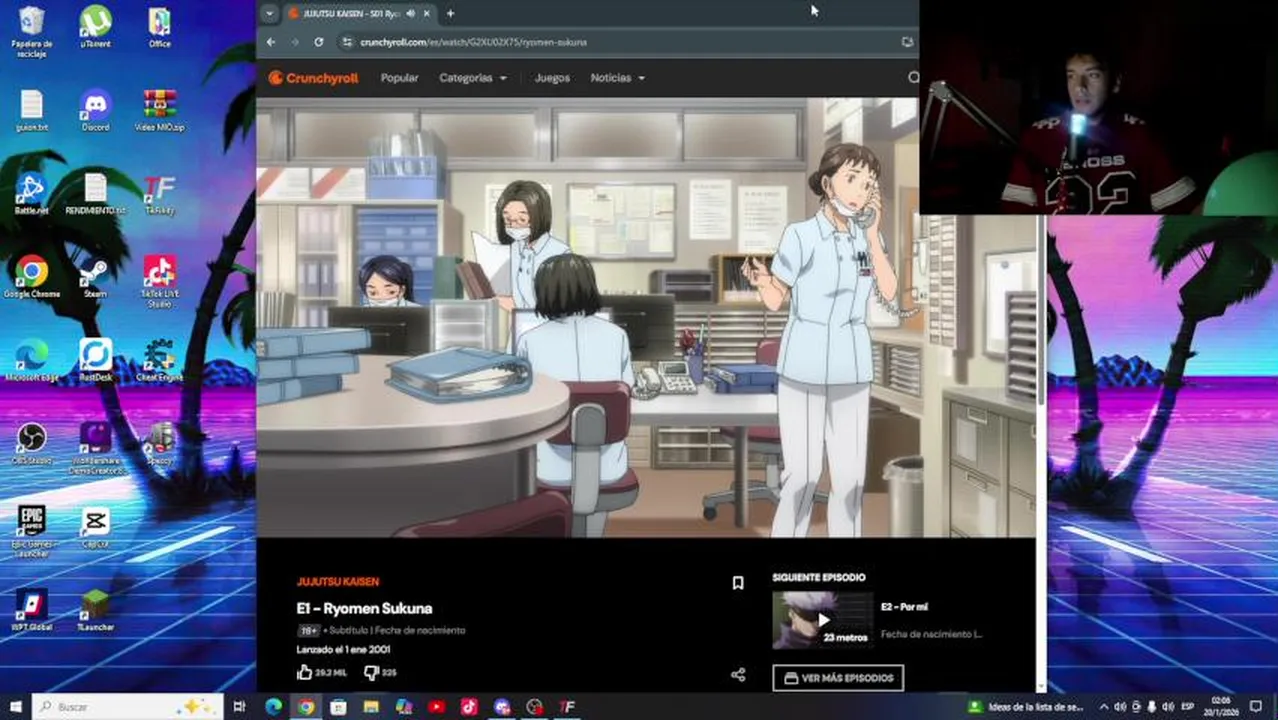Select the Speccy desktop icon

159,444
